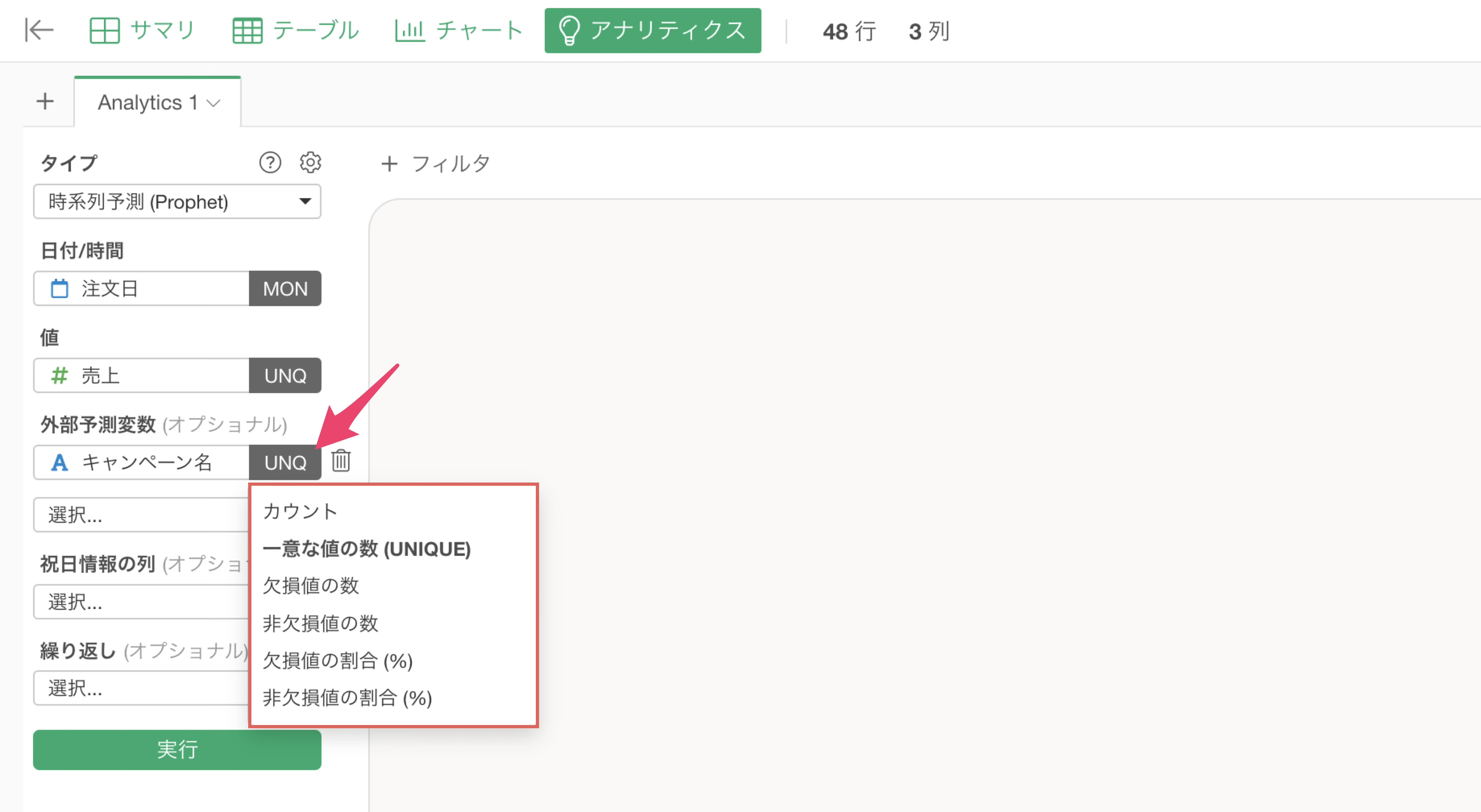
Task: Open the help question mark icon next to タイプ
Action: point(270,163)
